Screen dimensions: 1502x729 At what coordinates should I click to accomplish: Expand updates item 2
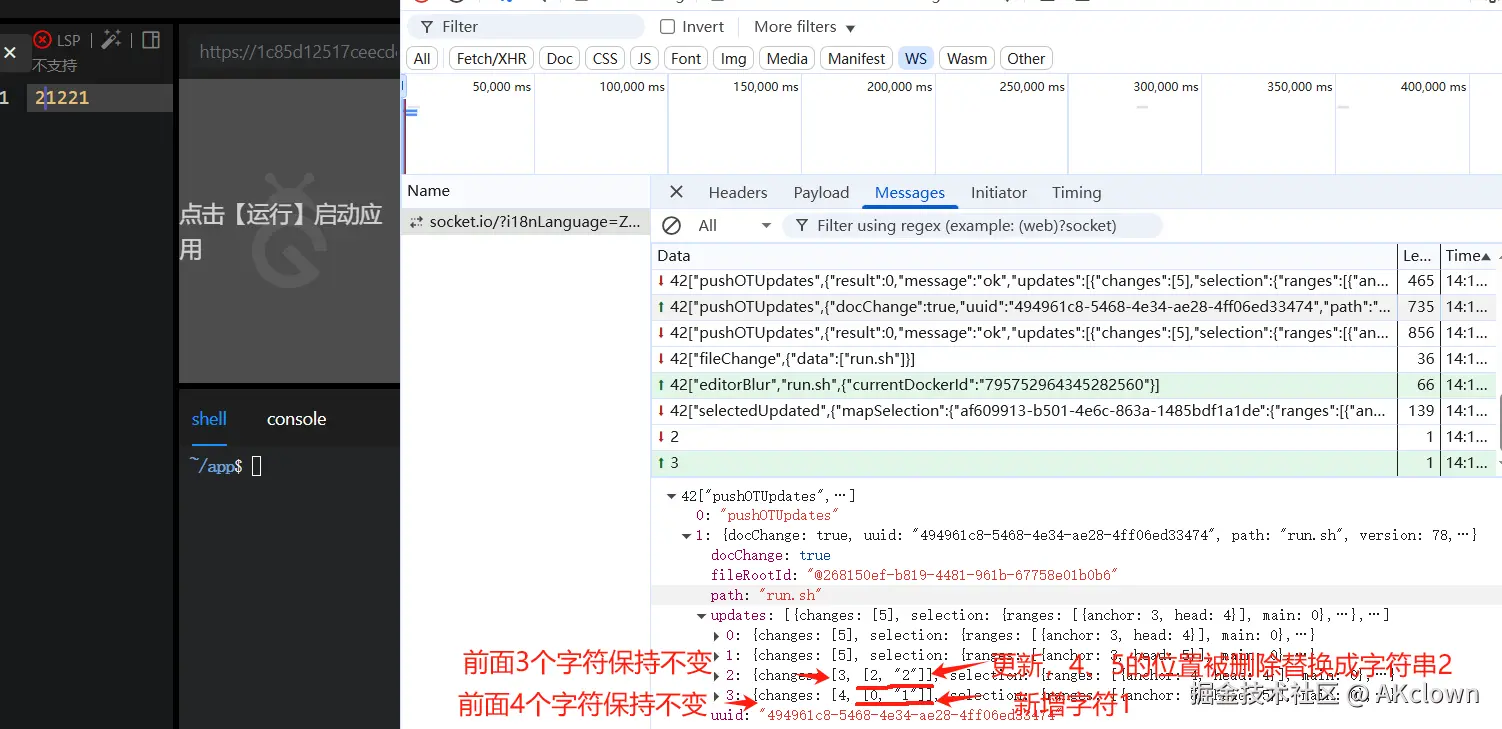tap(716, 676)
